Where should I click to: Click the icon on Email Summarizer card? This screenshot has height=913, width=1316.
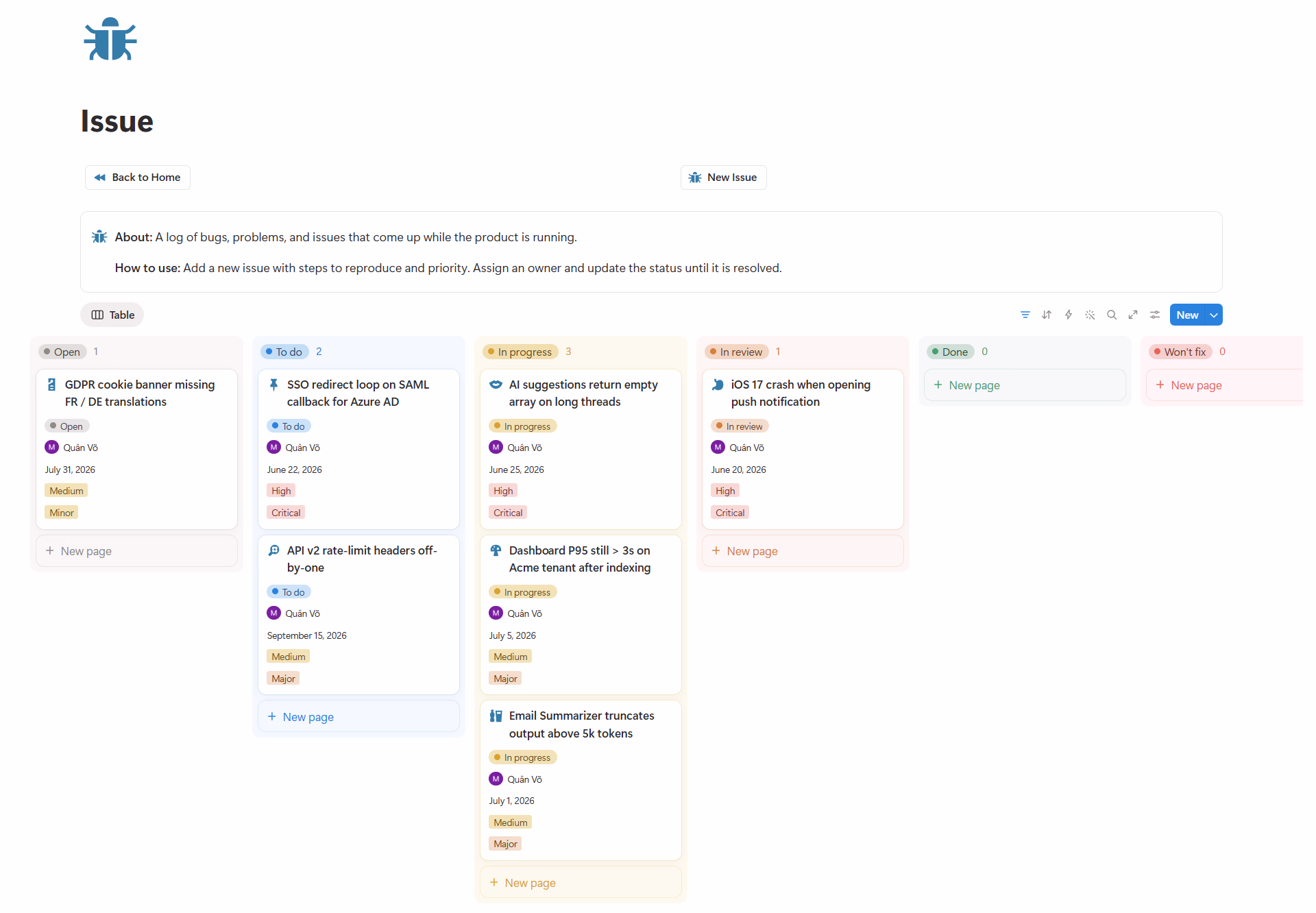496,716
